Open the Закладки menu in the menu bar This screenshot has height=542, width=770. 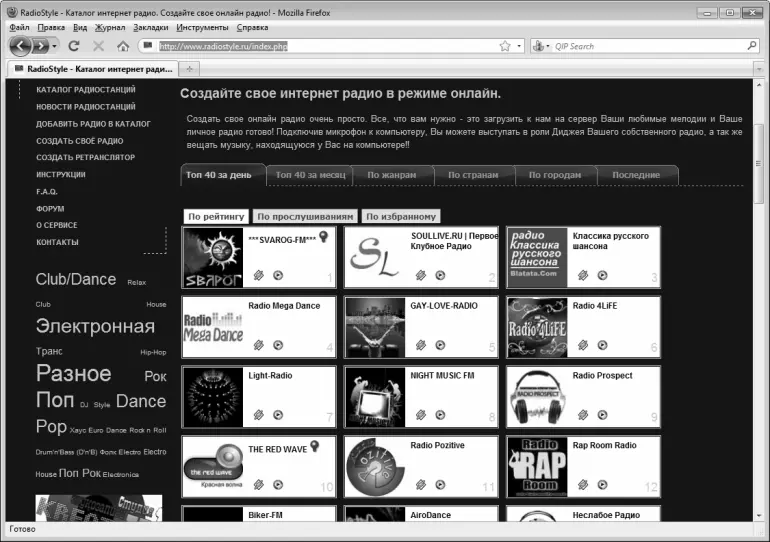pos(150,27)
